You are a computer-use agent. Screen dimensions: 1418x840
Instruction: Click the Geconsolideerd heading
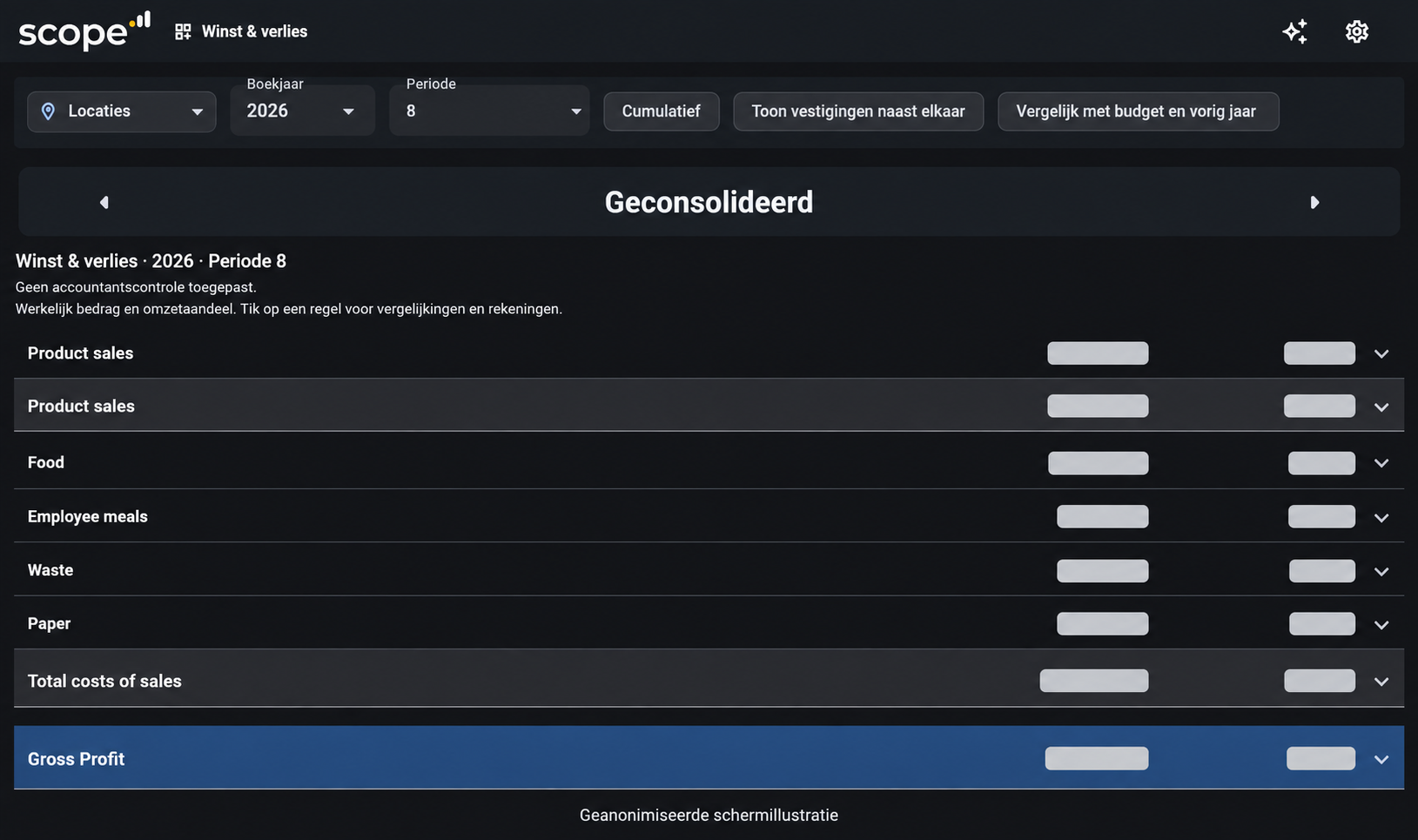click(x=709, y=202)
